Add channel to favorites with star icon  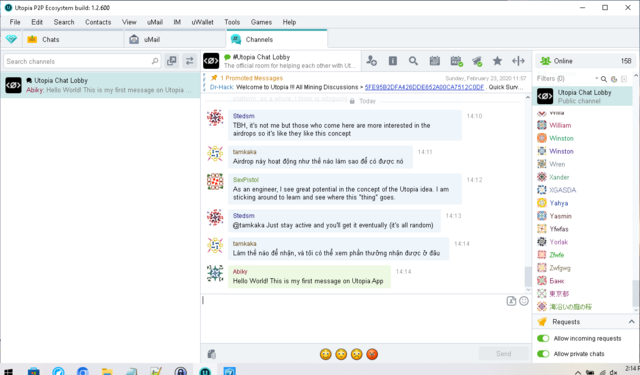coord(497,61)
